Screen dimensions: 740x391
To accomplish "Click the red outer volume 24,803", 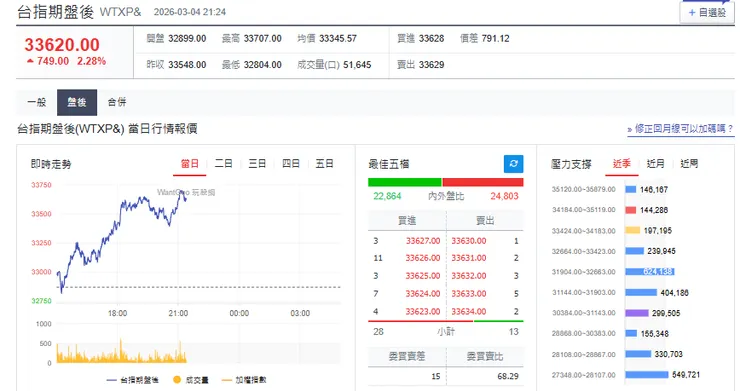I will 504,196.
